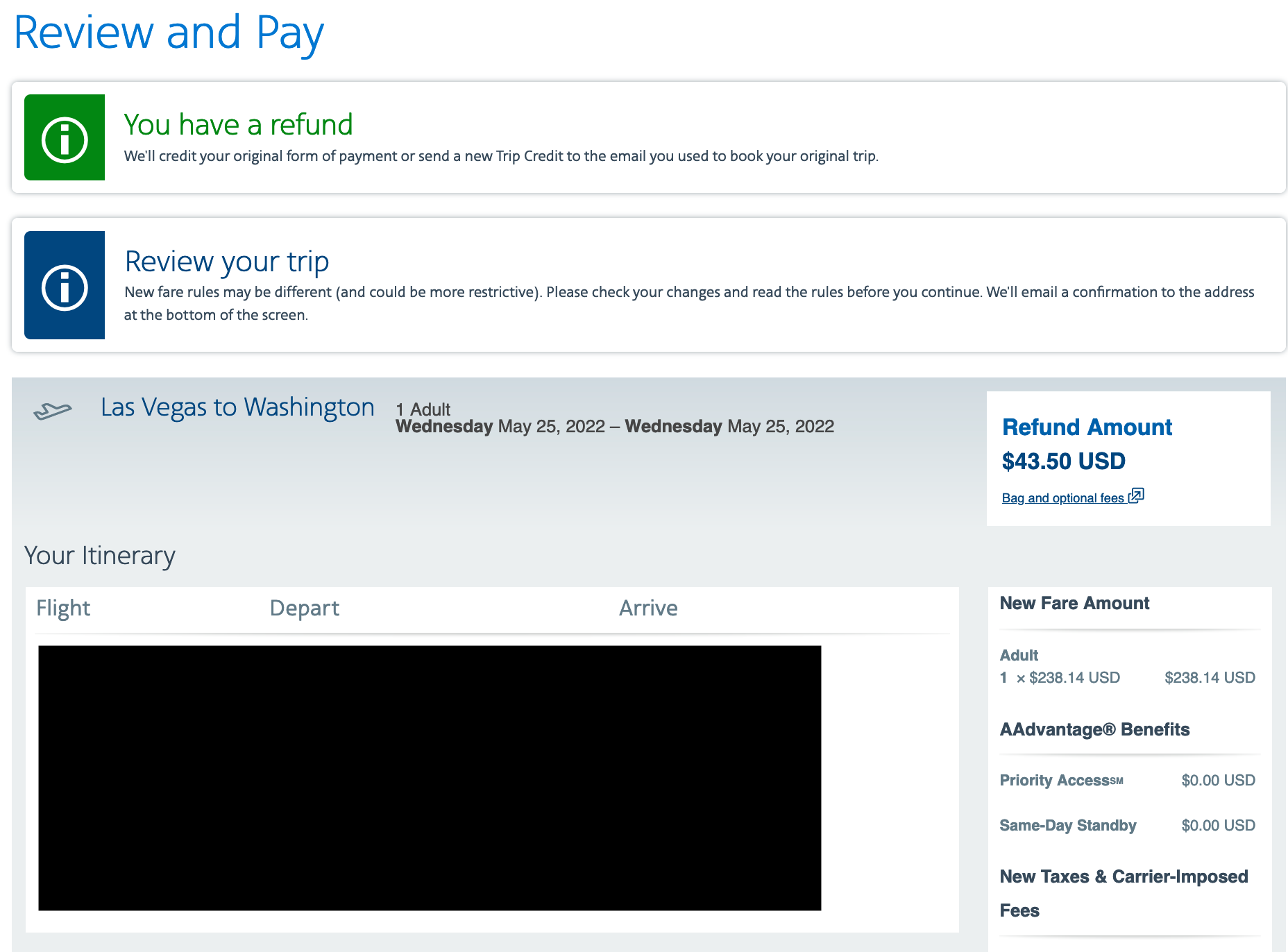Open the Bag and optional fees link
The height and width of the screenshot is (952, 1288).
click(x=1062, y=498)
